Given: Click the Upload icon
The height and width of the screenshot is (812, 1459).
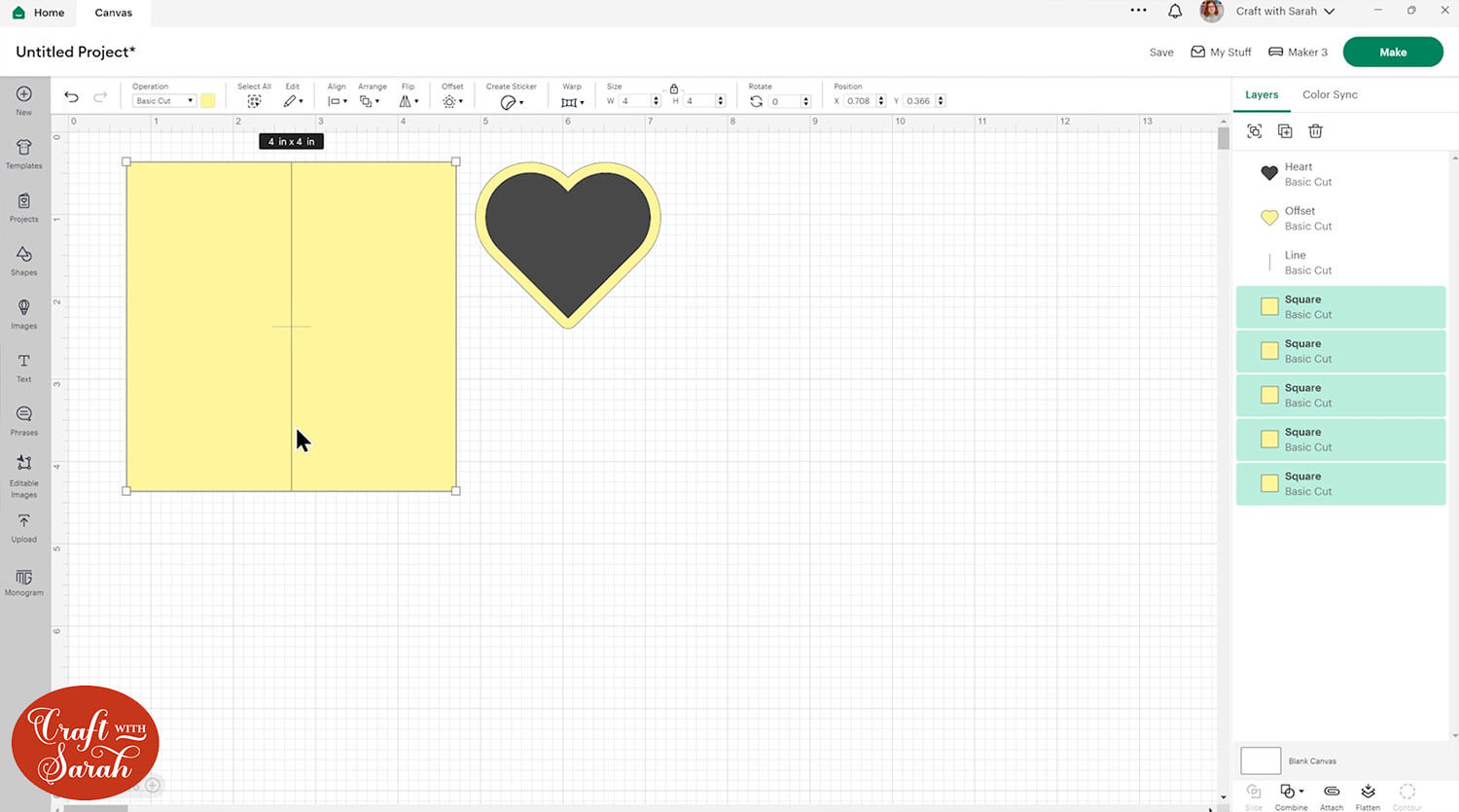Looking at the screenshot, I should (24, 527).
